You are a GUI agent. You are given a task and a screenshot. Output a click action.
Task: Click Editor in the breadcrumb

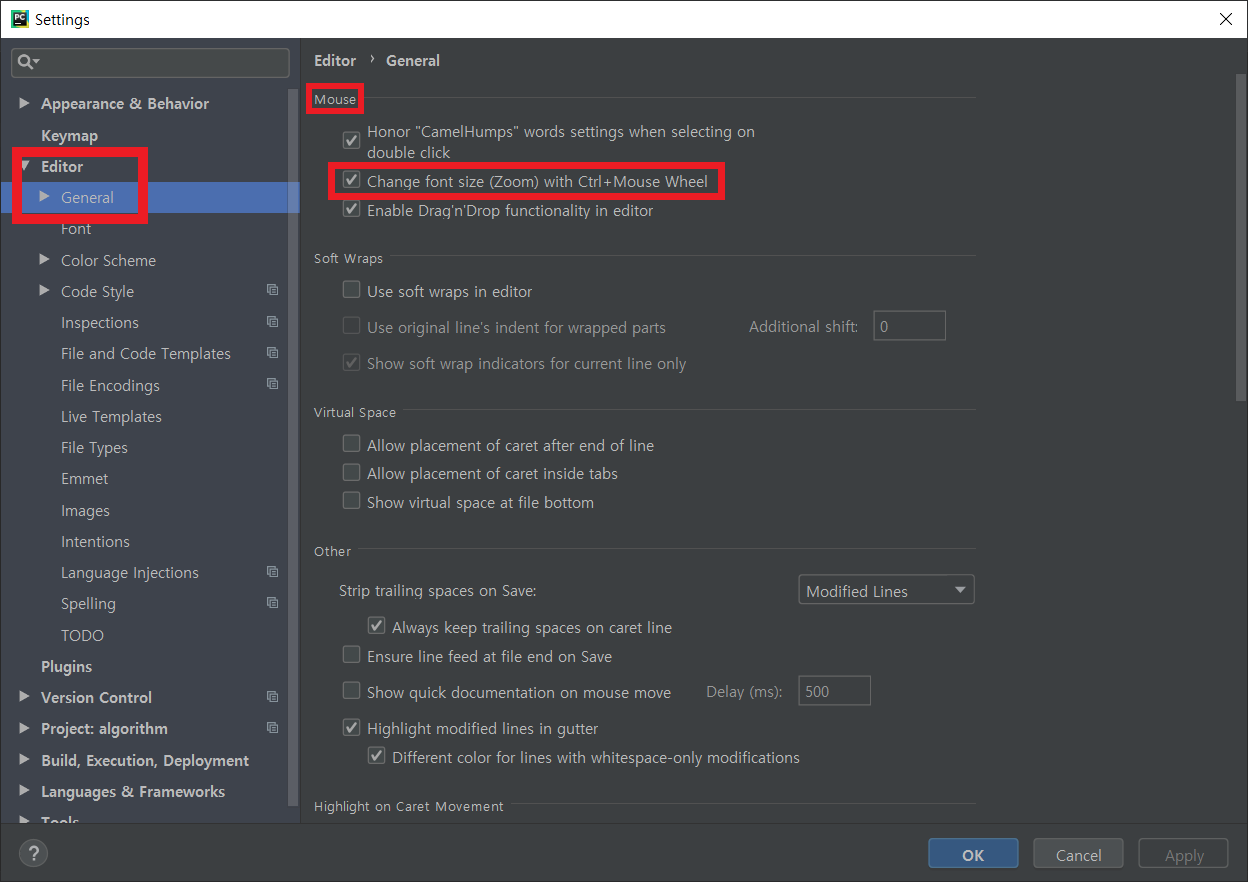tap(335, 60)
